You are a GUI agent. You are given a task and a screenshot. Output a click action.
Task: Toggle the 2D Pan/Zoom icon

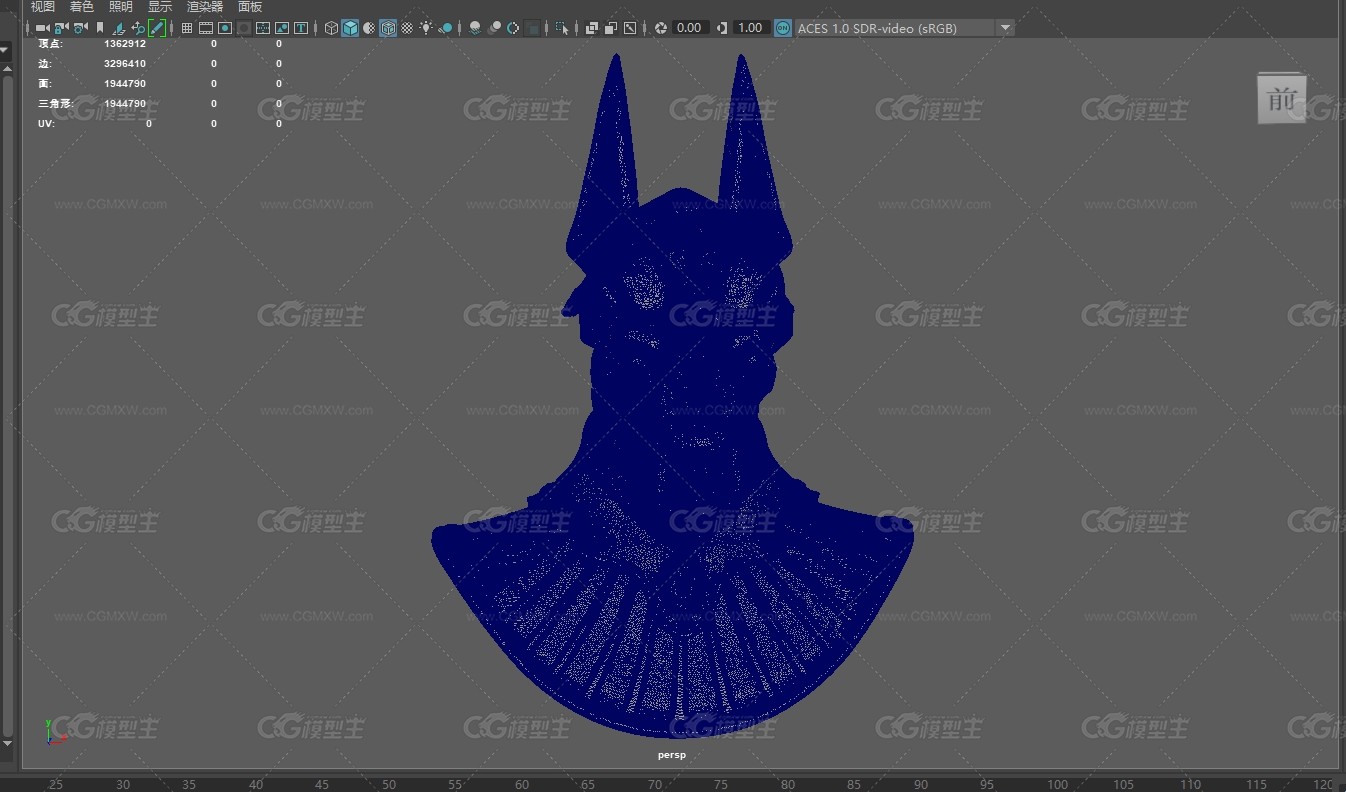click(138, 28)
